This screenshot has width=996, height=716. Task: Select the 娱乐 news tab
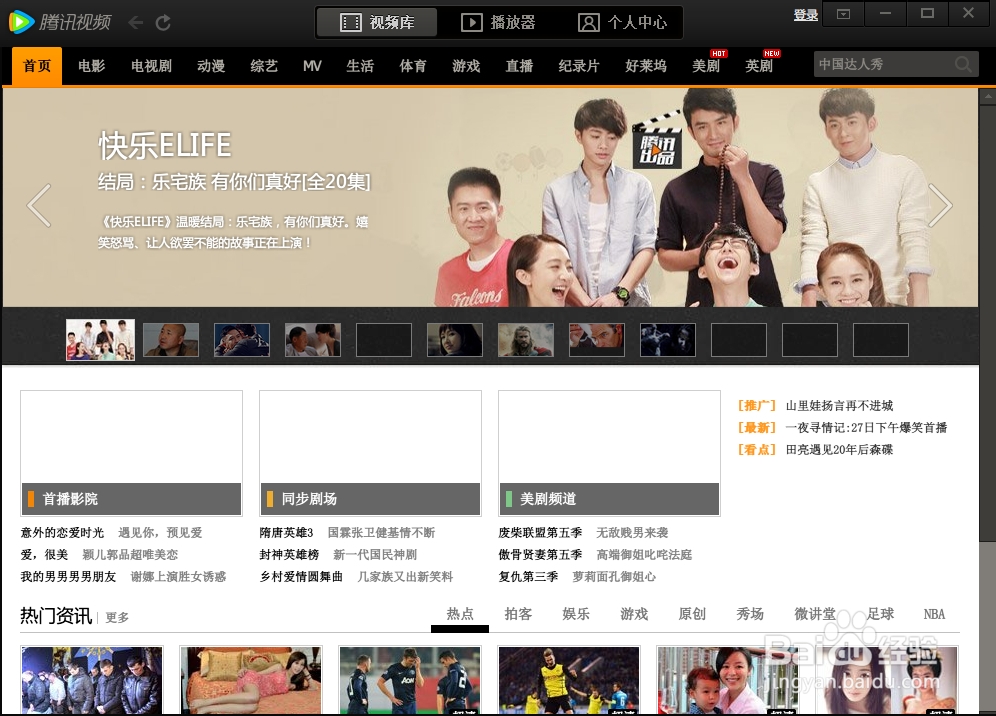tap(576, 614)
